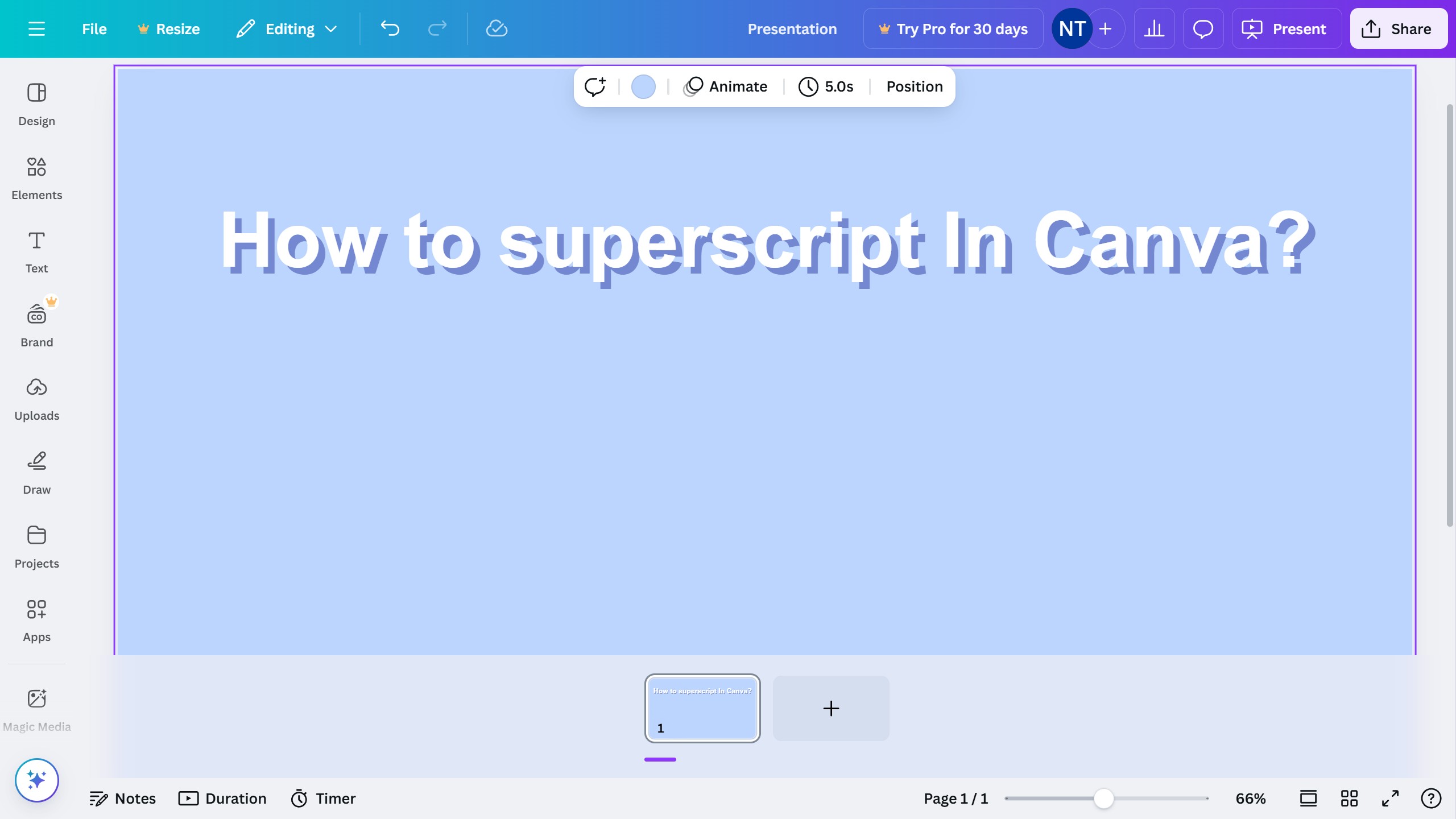Open the hamburger menu
1456x819 pixels.
click(37, 28)
